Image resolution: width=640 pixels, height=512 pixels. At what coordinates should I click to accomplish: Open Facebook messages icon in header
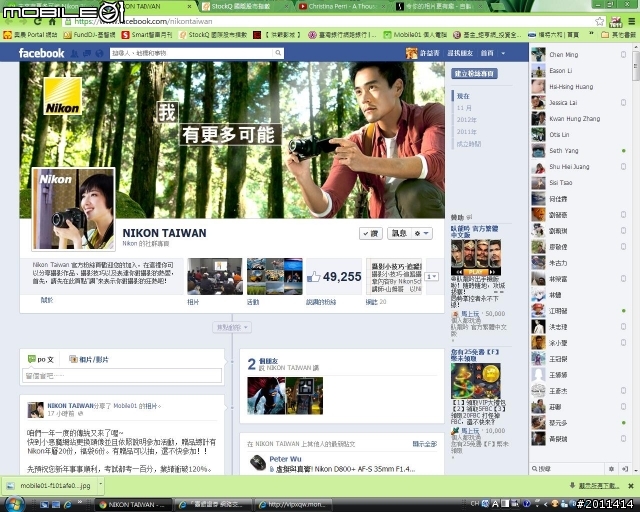click(x=87, y=53)
